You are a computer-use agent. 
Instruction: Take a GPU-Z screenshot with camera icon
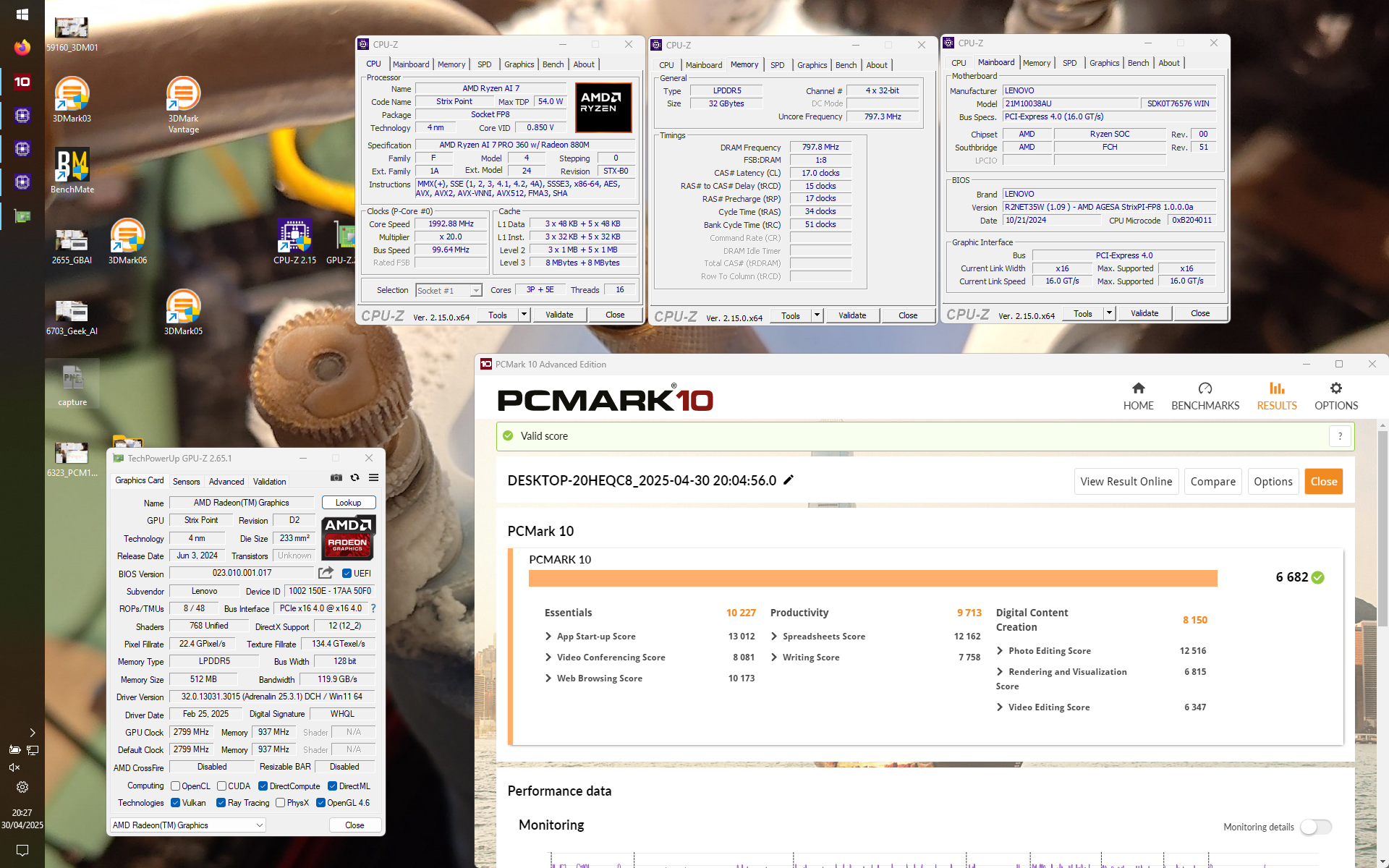pyautogui.click(x=336, y=477)
